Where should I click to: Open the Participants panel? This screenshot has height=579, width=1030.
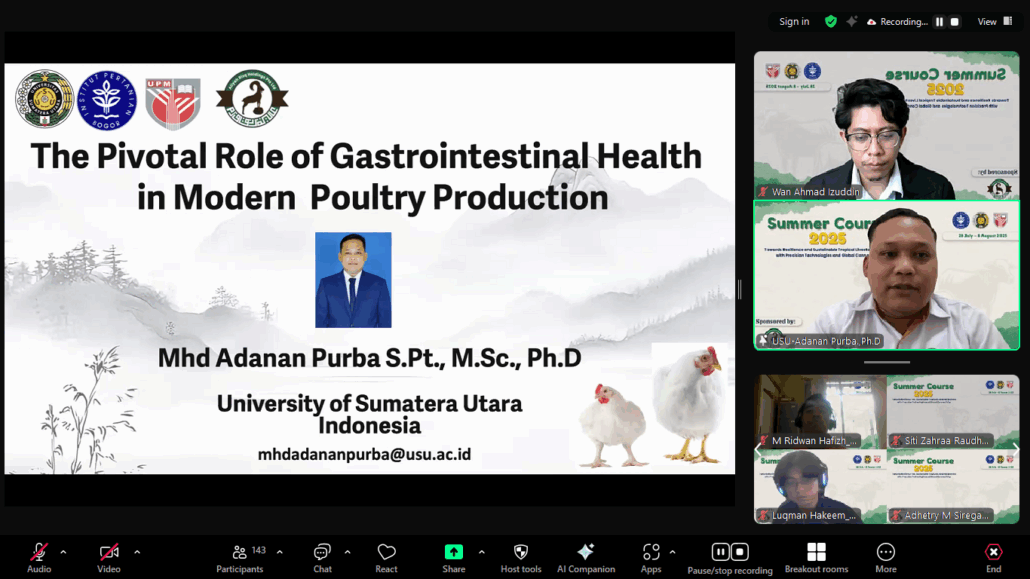pyautogui.click(x=240, y=553)
